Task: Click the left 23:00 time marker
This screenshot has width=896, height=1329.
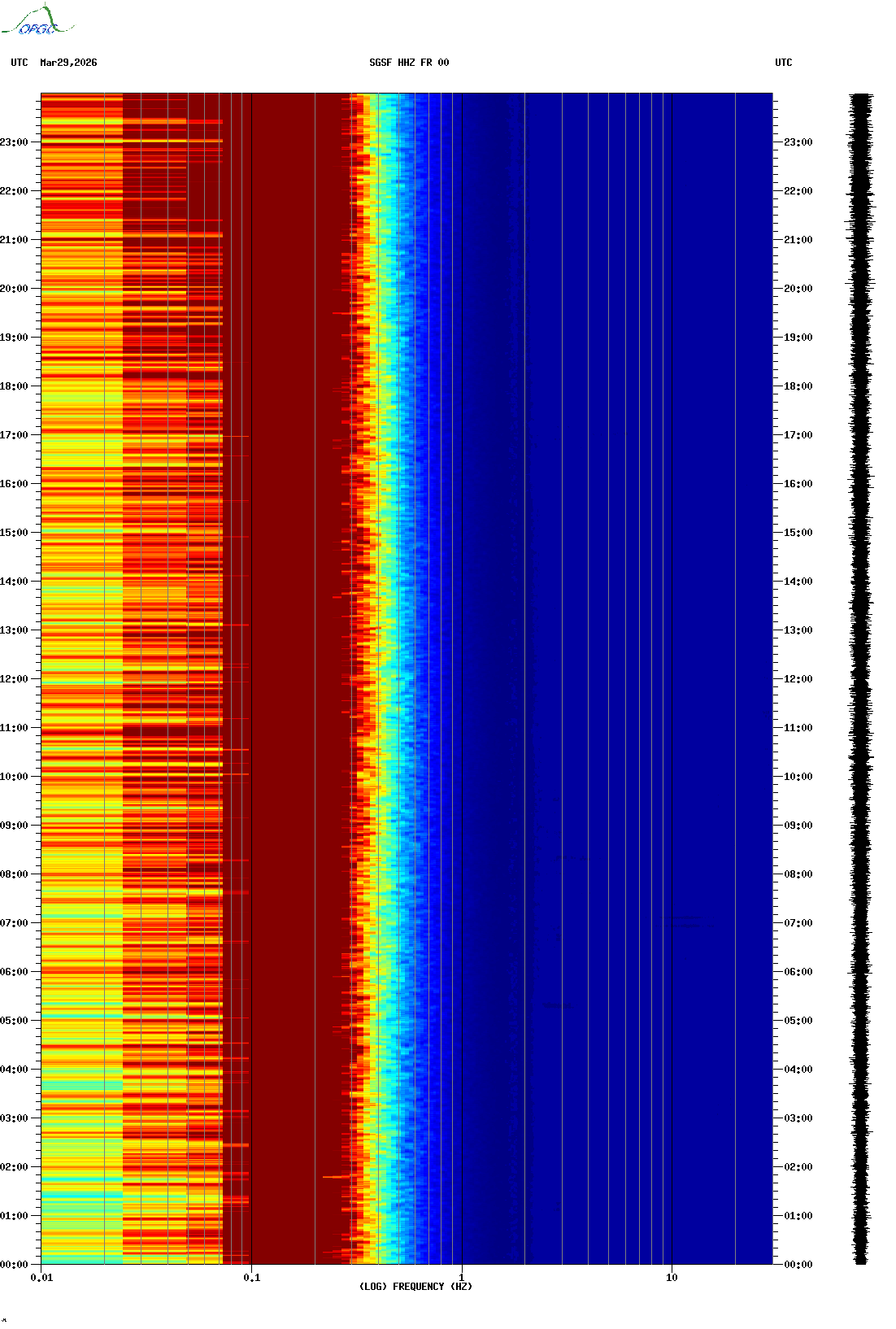Action: pos(14,142)
